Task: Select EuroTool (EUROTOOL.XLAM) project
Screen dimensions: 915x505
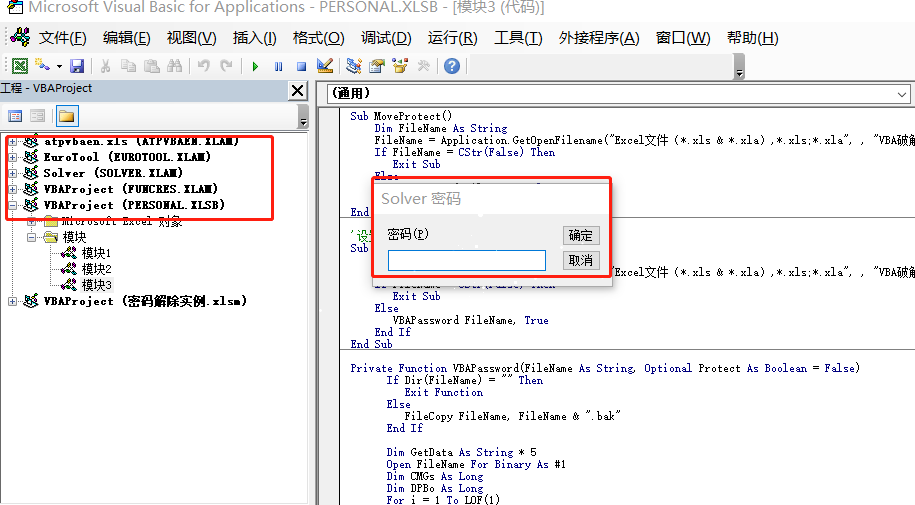Action: point(127,157)
